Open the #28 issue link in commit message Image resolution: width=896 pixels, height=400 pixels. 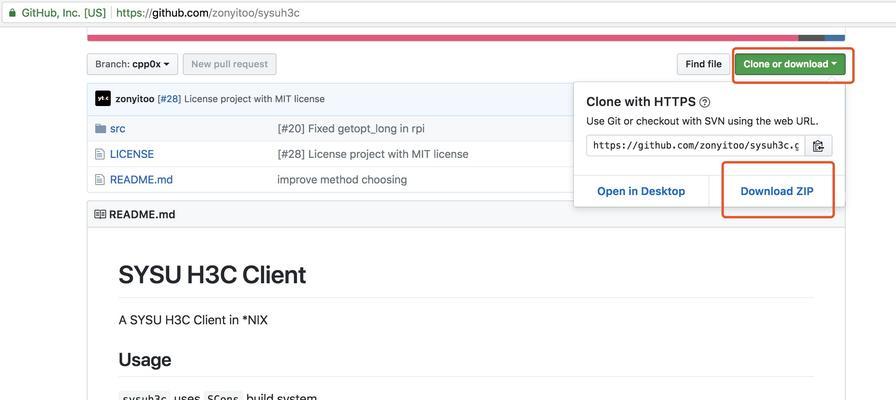[x=169, y=99]
